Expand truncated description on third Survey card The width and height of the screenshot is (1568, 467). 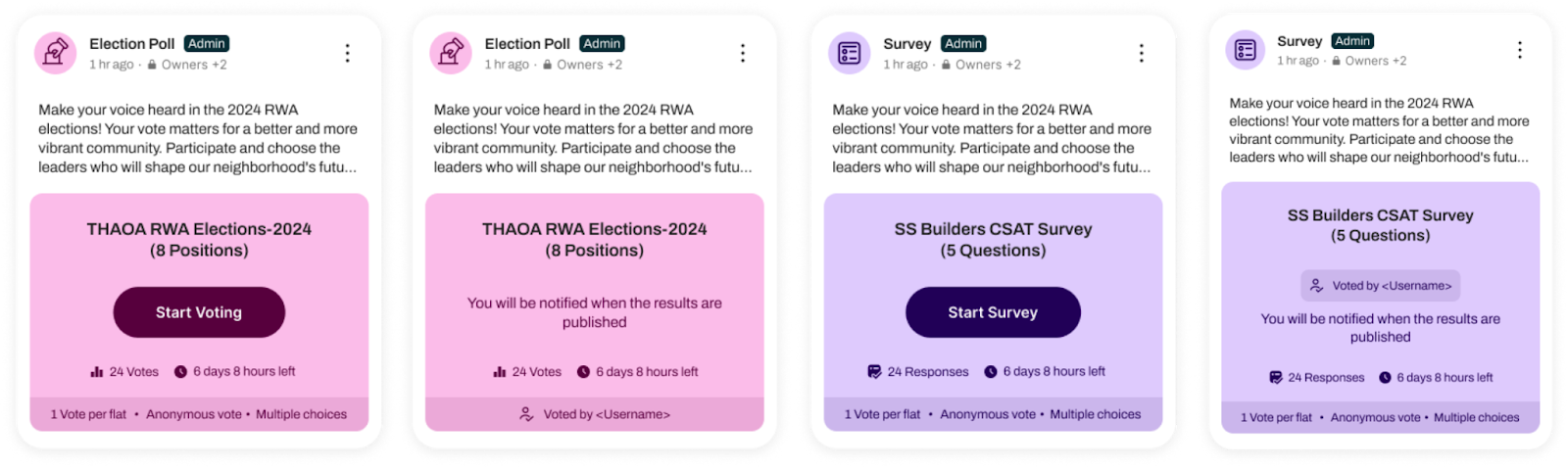click(x=992, y=138)
